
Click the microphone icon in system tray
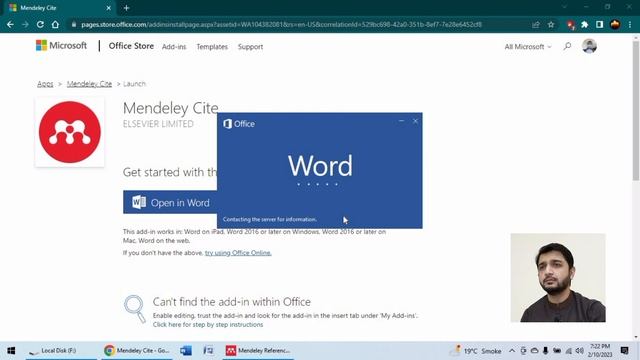coord(545,351)
